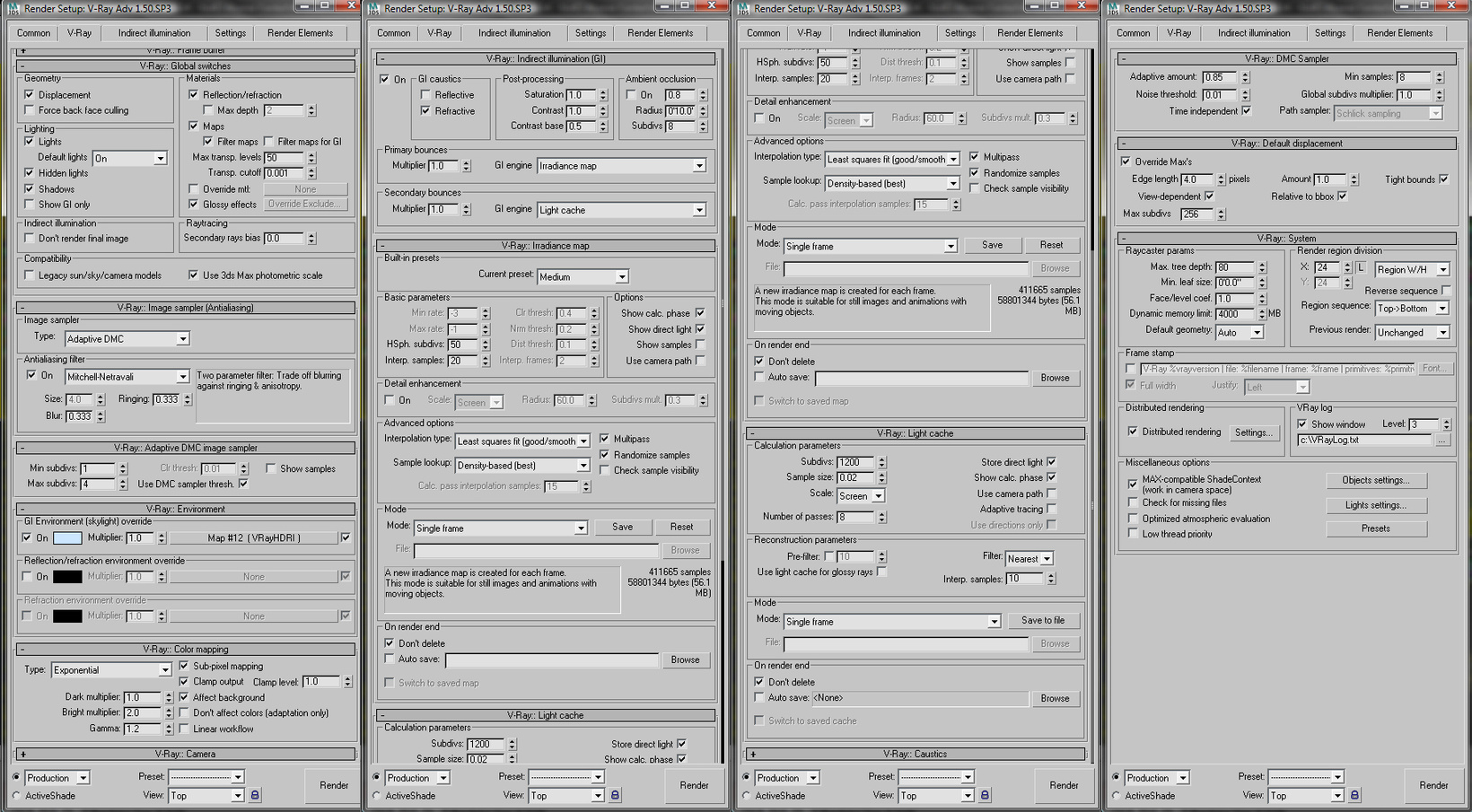Click the Noise threshold spinner arrows
This screenshot has height=812, width=1472.
coord(1245,94)
